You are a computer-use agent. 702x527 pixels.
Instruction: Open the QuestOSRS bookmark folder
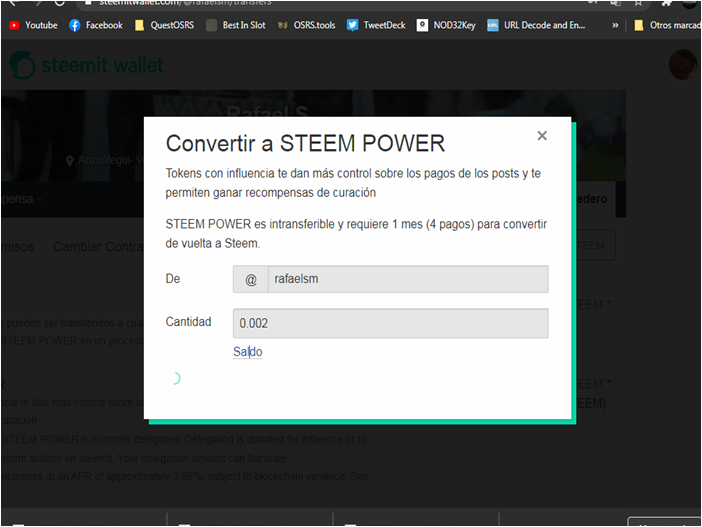coord(164,25)
